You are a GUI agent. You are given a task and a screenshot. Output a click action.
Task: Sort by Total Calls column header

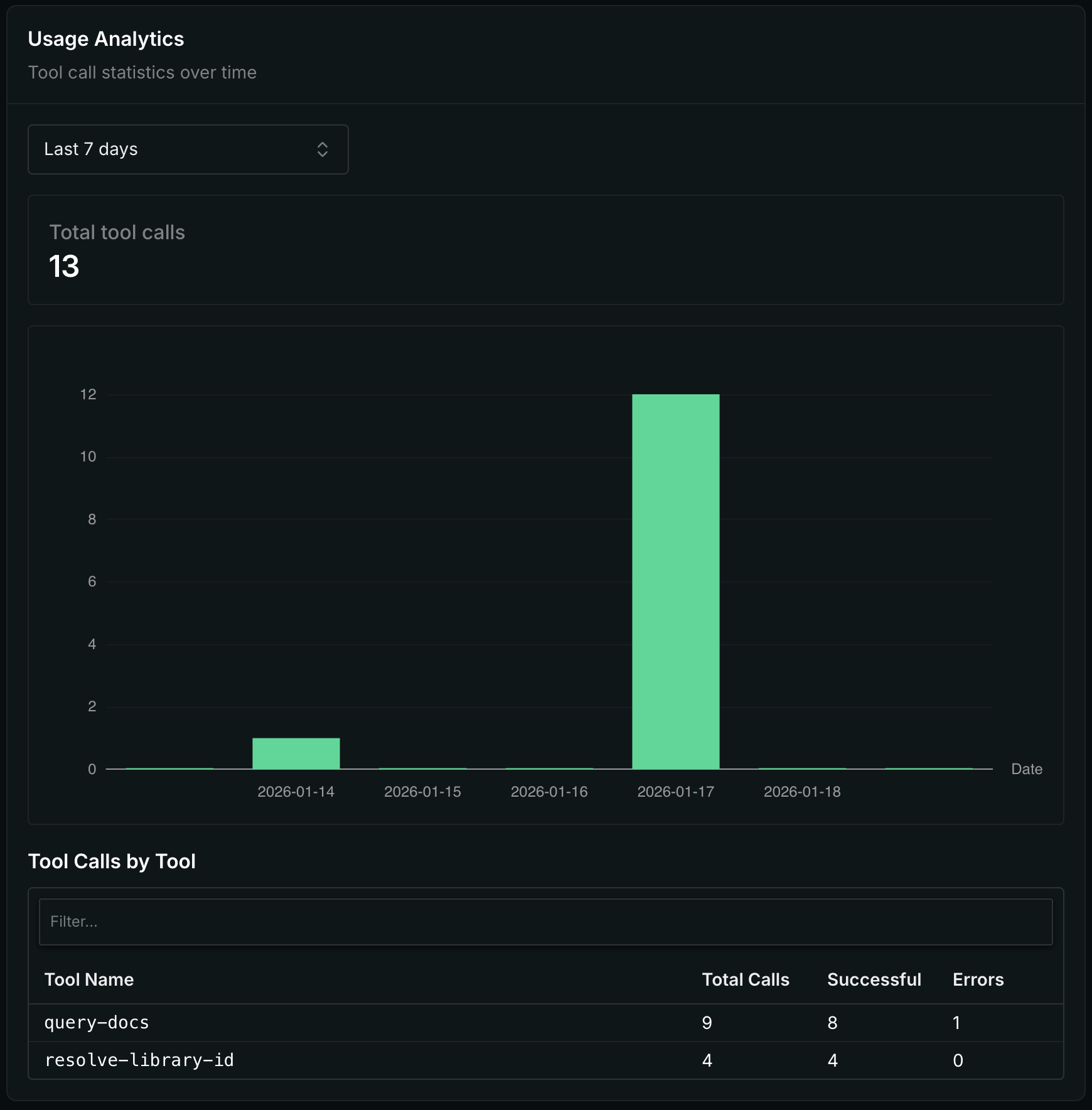[x=745, y=979]
